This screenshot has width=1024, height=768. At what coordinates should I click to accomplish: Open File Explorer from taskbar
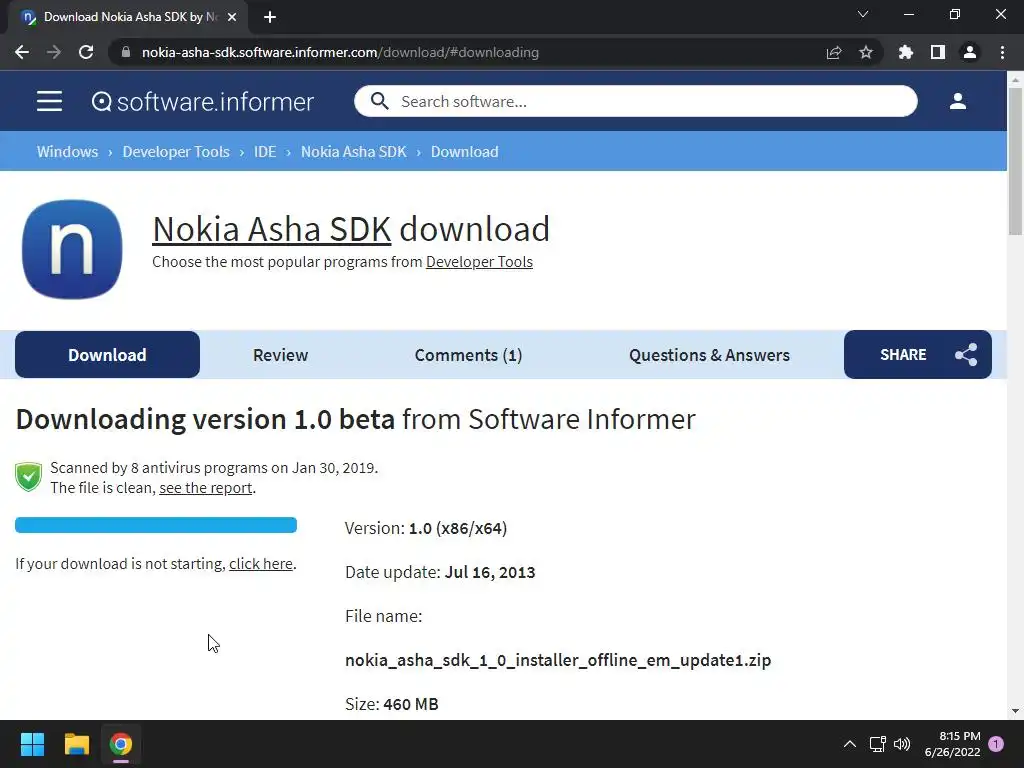tap(76, 744)
